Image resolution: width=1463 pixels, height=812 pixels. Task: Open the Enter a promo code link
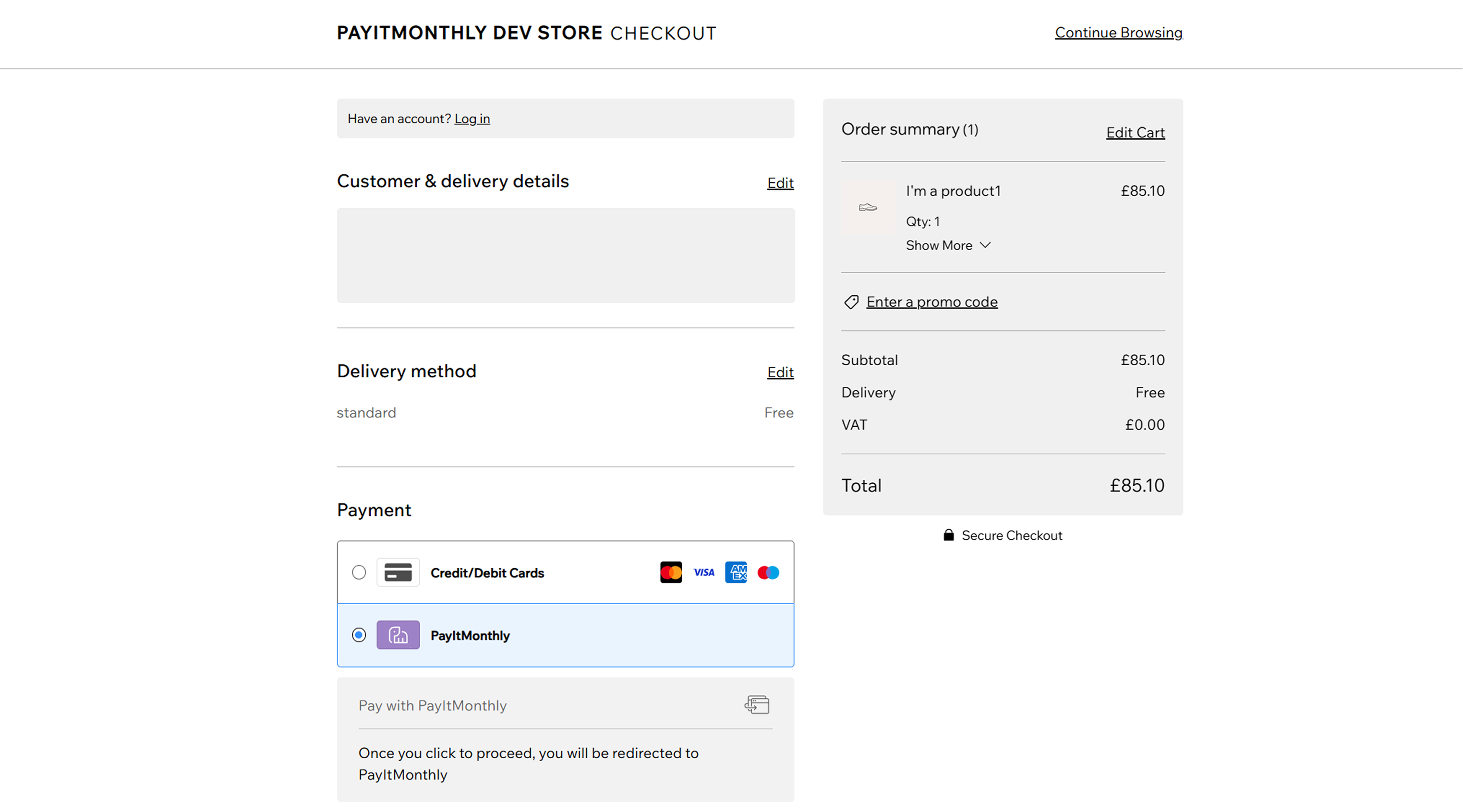931,302
